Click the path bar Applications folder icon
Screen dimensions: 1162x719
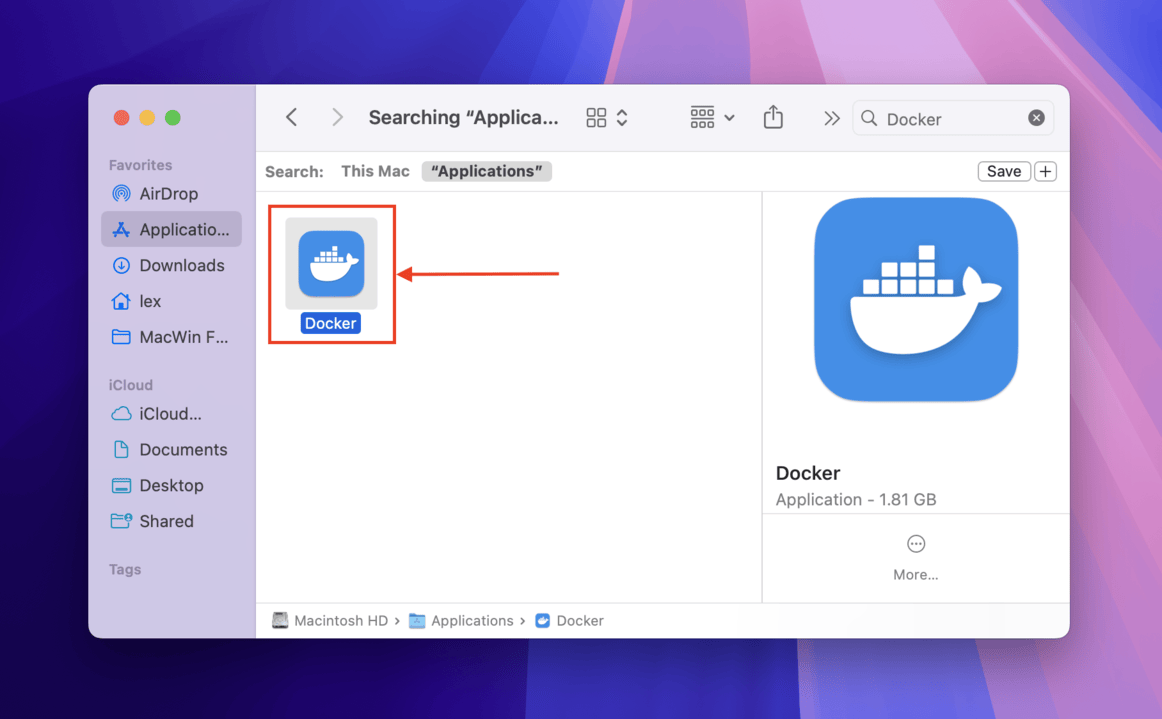coord(417,620)
